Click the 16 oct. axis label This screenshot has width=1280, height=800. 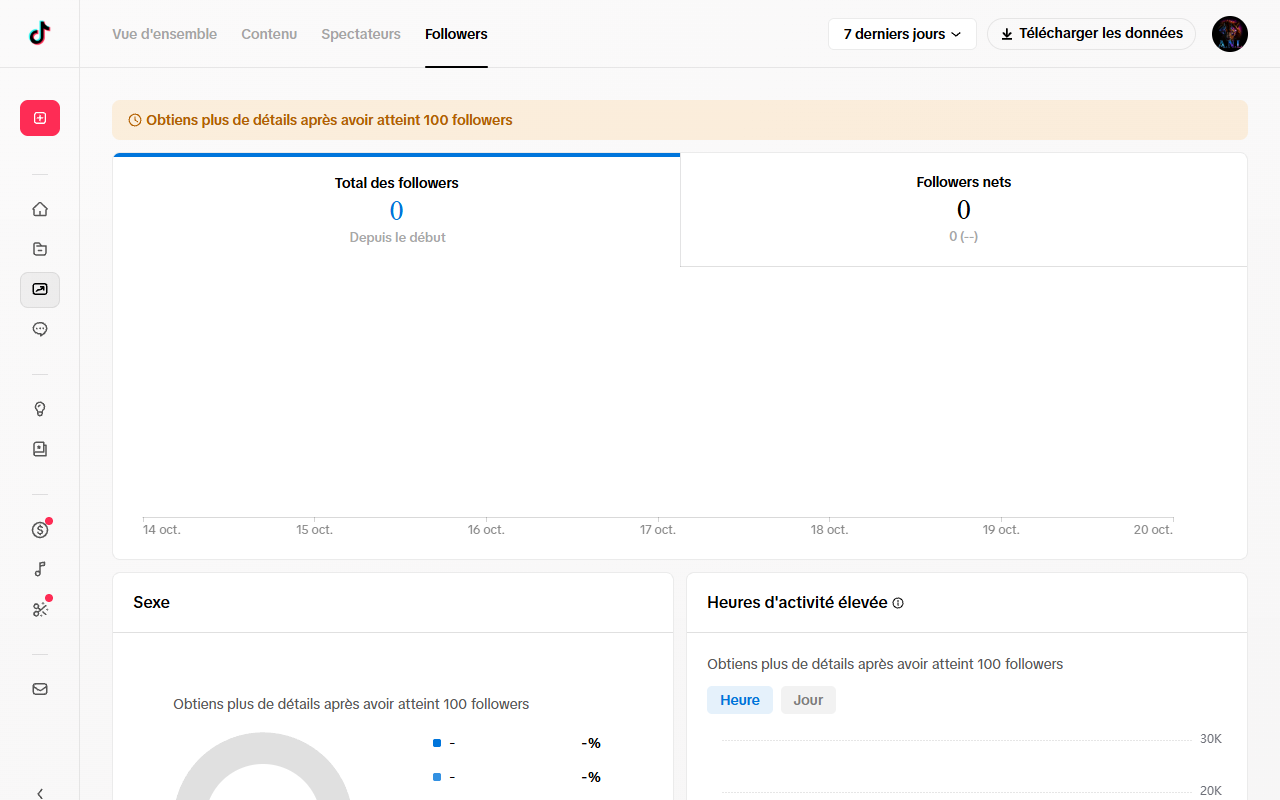click(486, 530)
